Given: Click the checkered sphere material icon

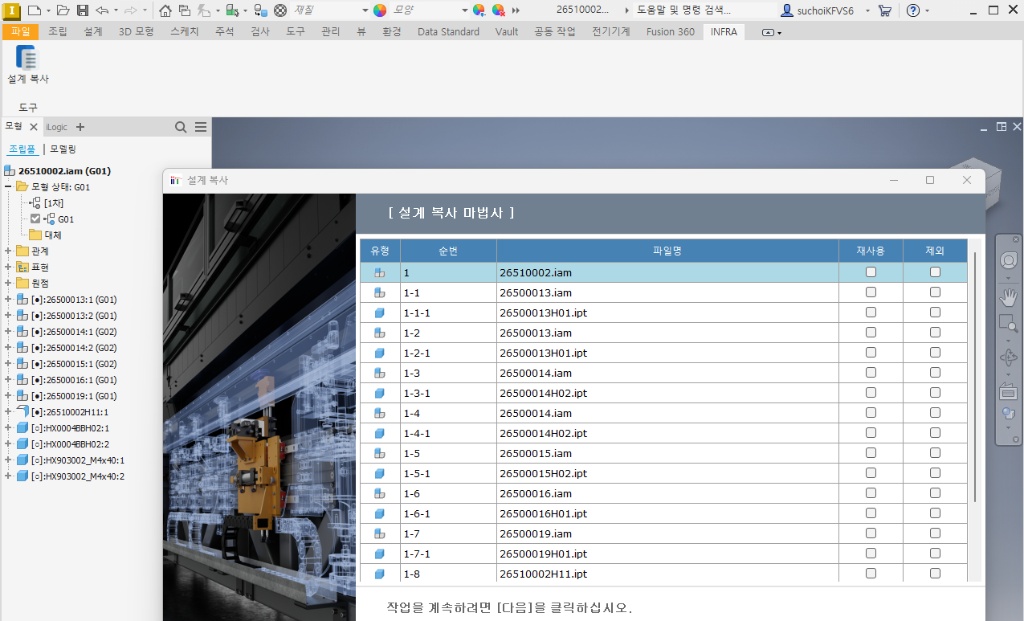Looking at the screenshot, I should (280, 10).
